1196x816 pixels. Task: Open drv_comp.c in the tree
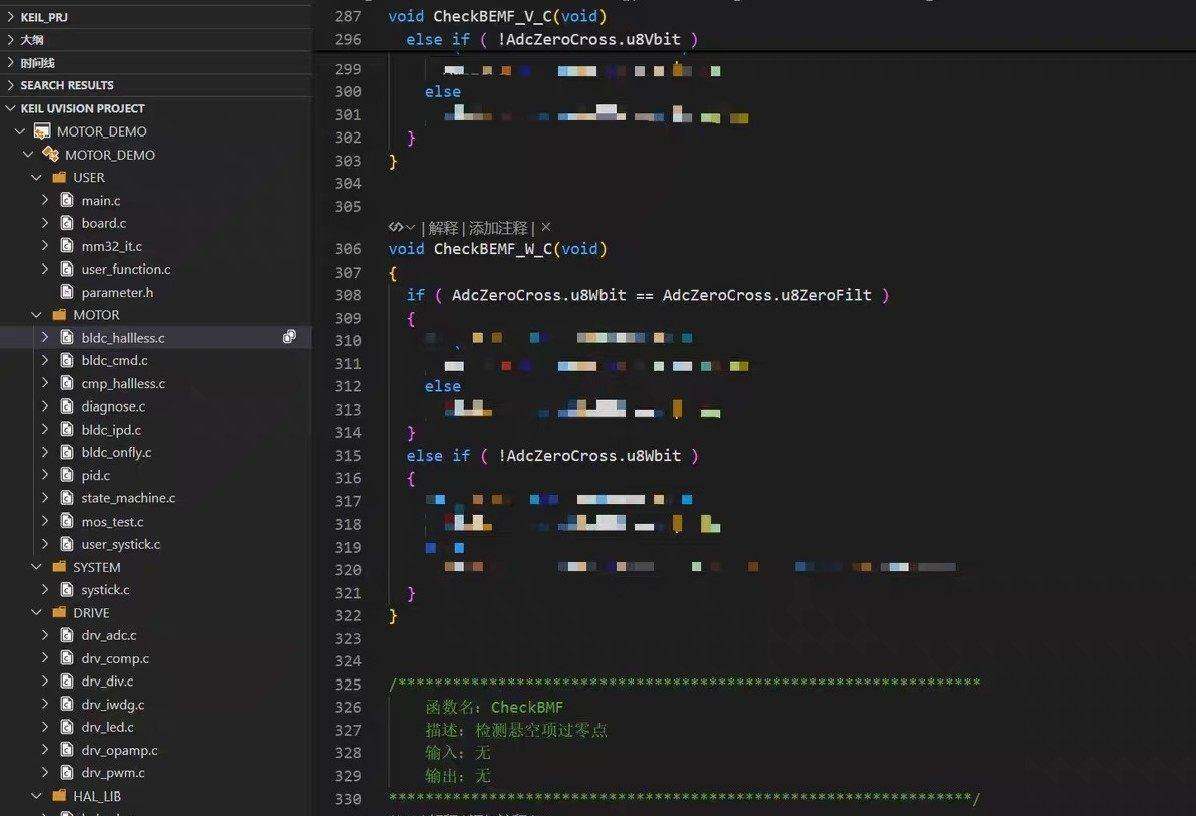(115, 658)
